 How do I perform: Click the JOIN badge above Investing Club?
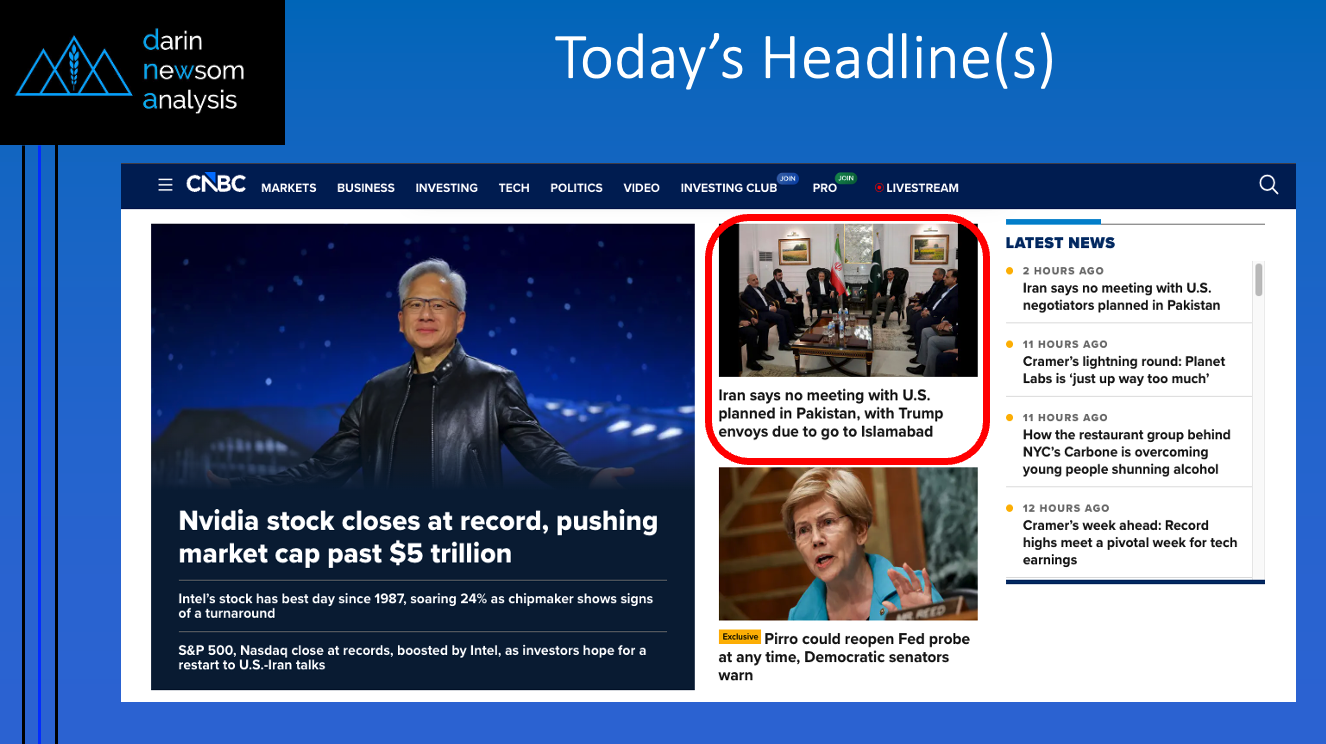pyautogui.click(x=787, y=178)
